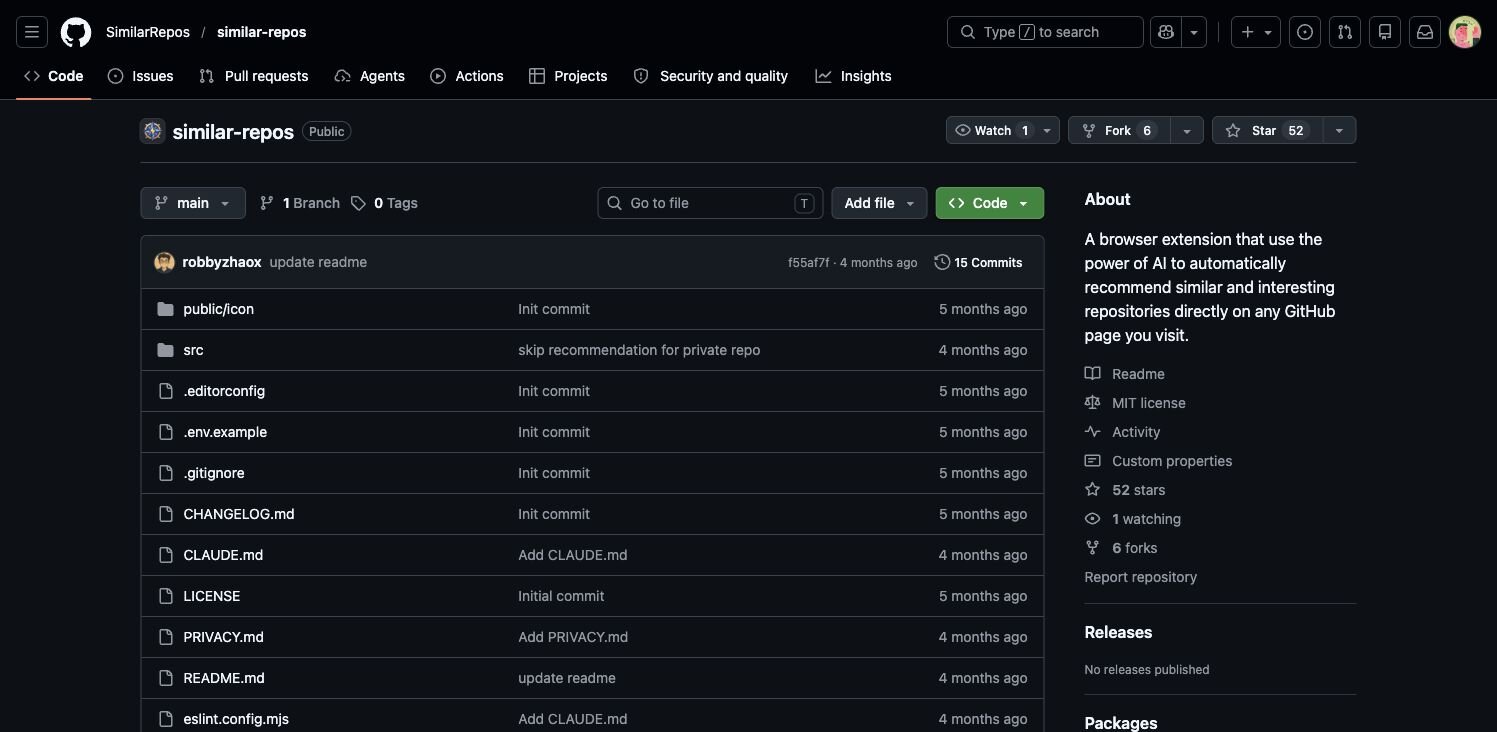This screenshot has height=732, width=1497.
Task: Click the Watch button
Action: coord(991,130)
